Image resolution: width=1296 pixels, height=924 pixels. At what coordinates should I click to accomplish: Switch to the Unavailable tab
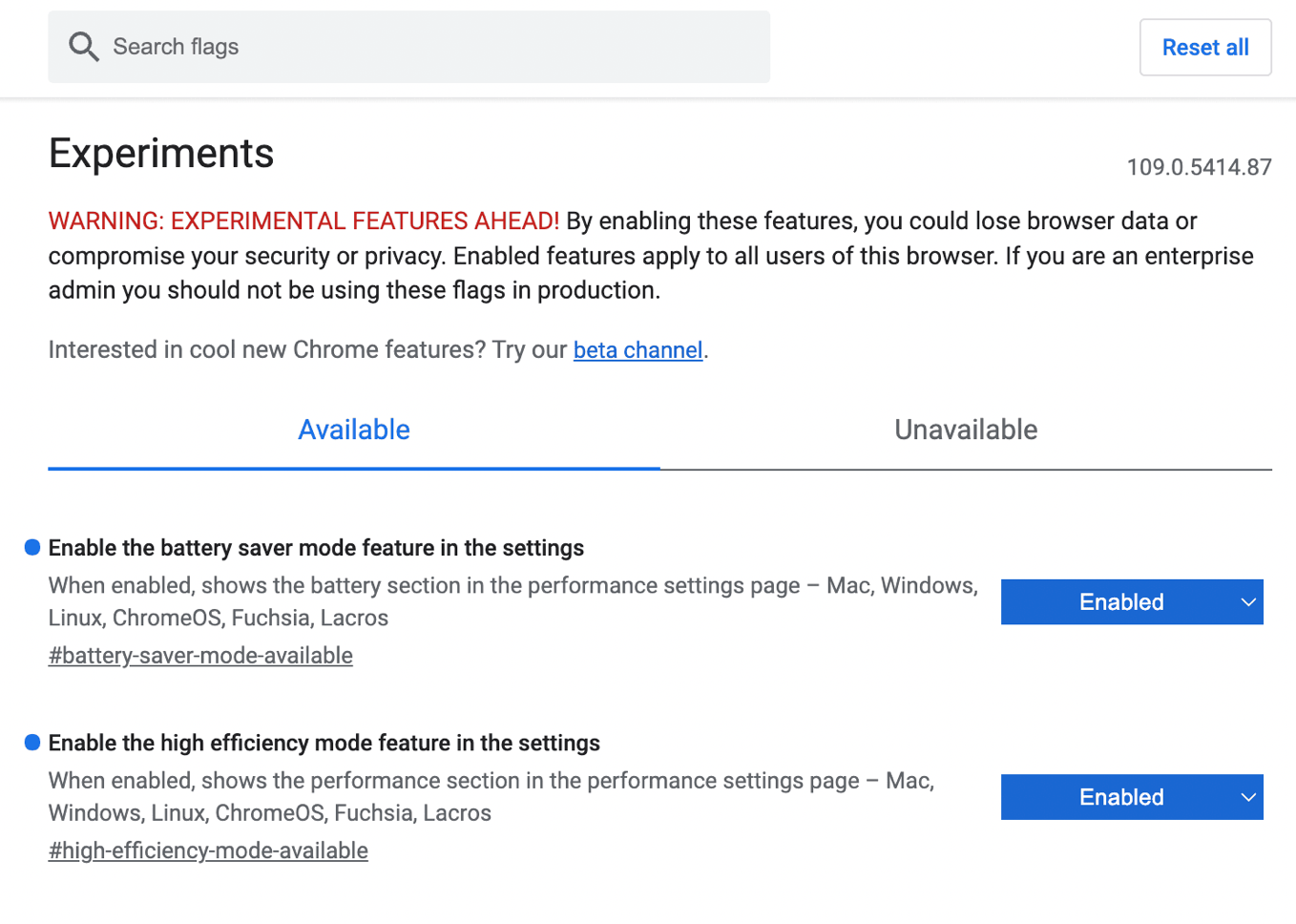[x=966, y=430]
